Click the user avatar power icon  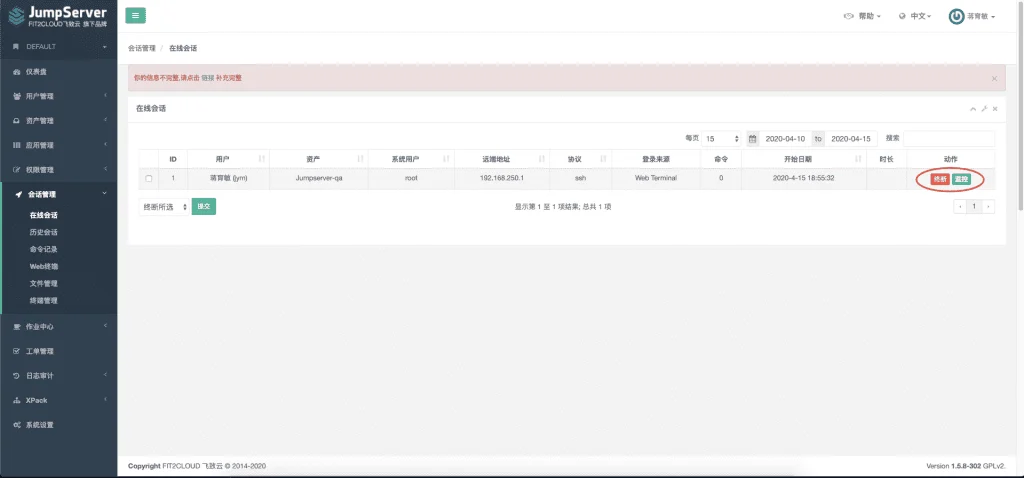pos(956,16)
